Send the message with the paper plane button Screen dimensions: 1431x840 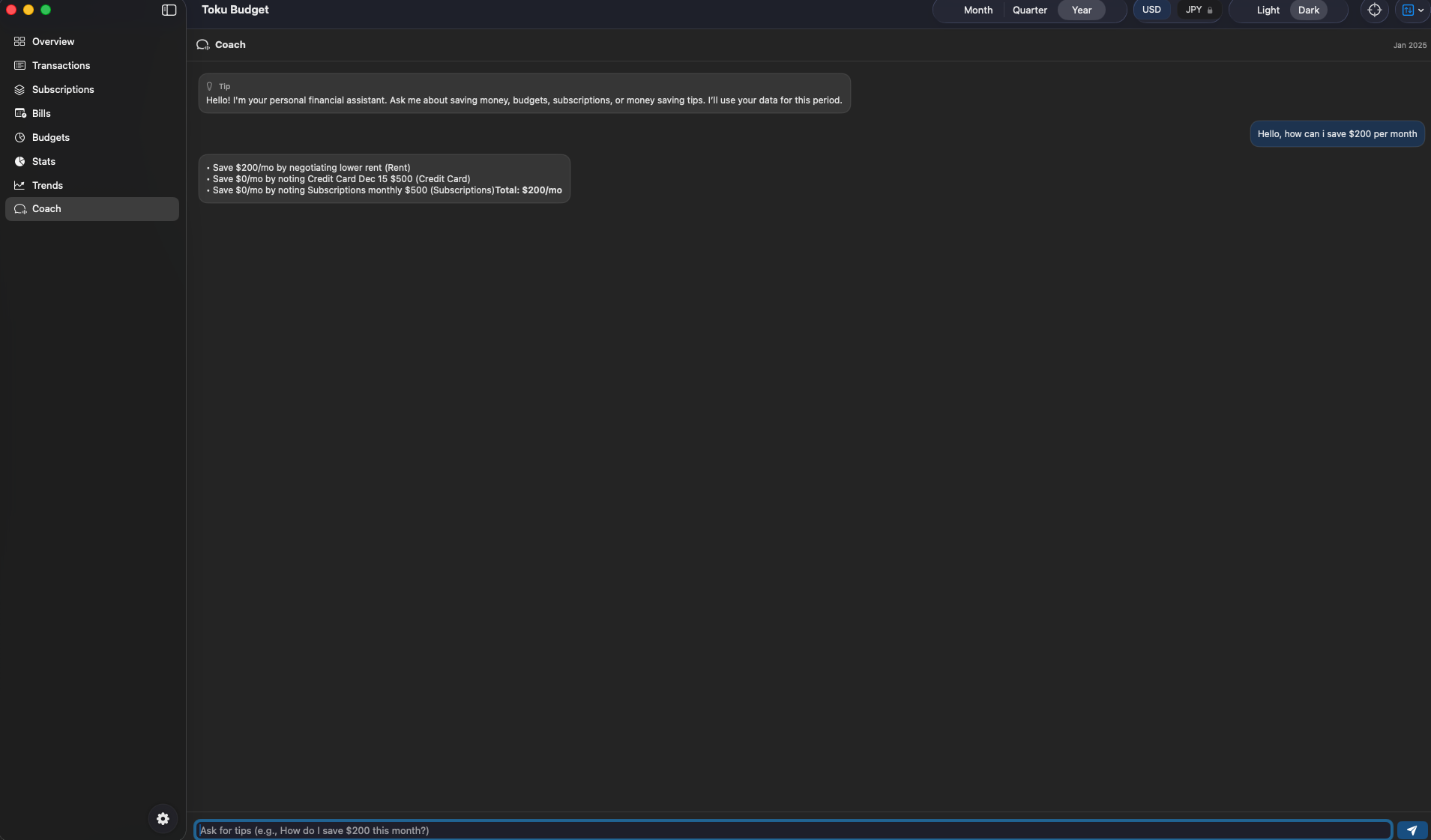click(1412, 830)
